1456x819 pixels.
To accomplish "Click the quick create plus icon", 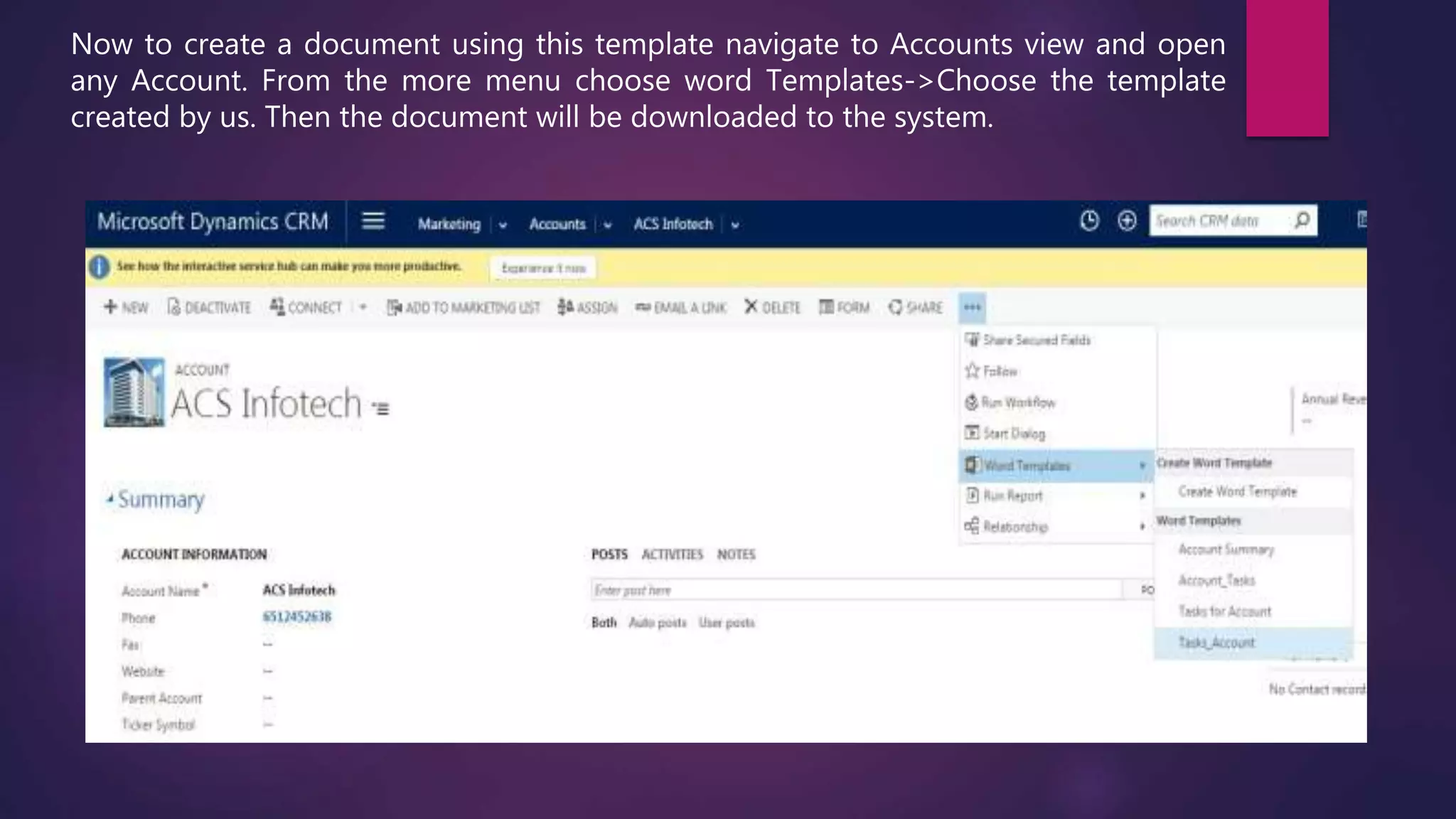I will (1127, 221).
